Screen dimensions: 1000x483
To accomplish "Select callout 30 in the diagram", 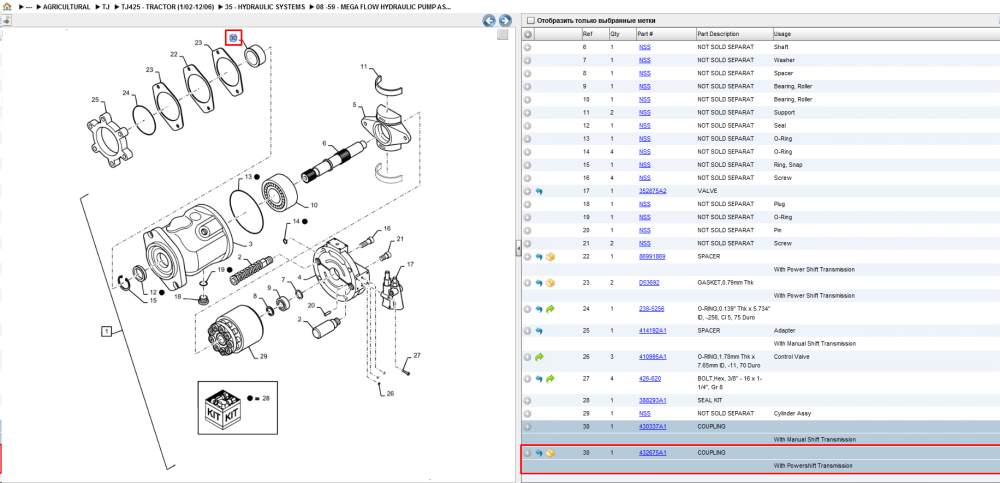I will (x=233, y=38).
